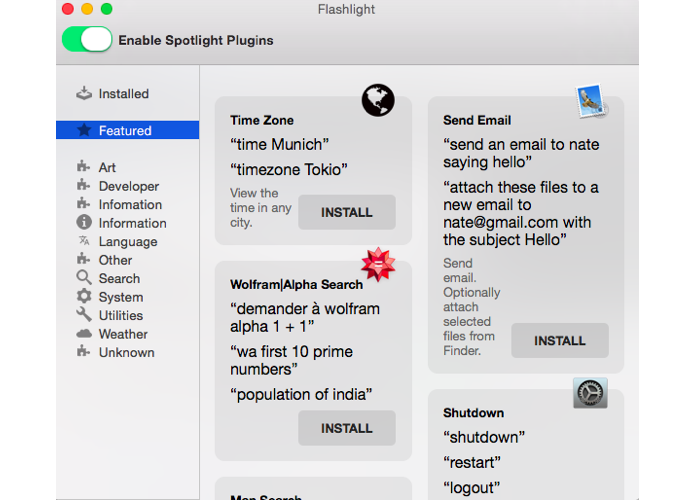Click the "logout" example text
Screen dimensions: 695x500
point(471,488)
